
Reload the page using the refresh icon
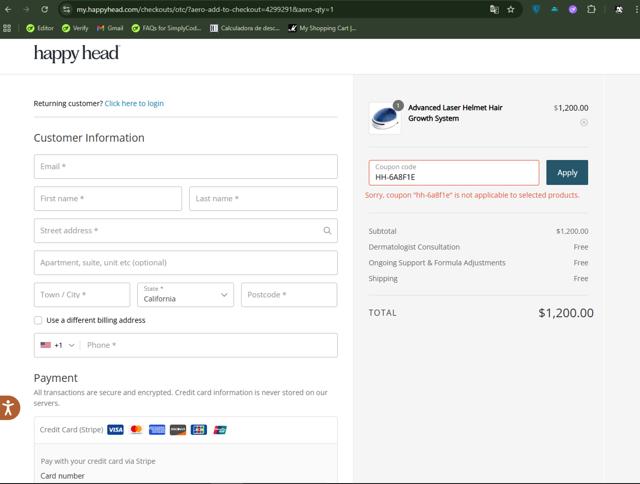pos(44,9)
